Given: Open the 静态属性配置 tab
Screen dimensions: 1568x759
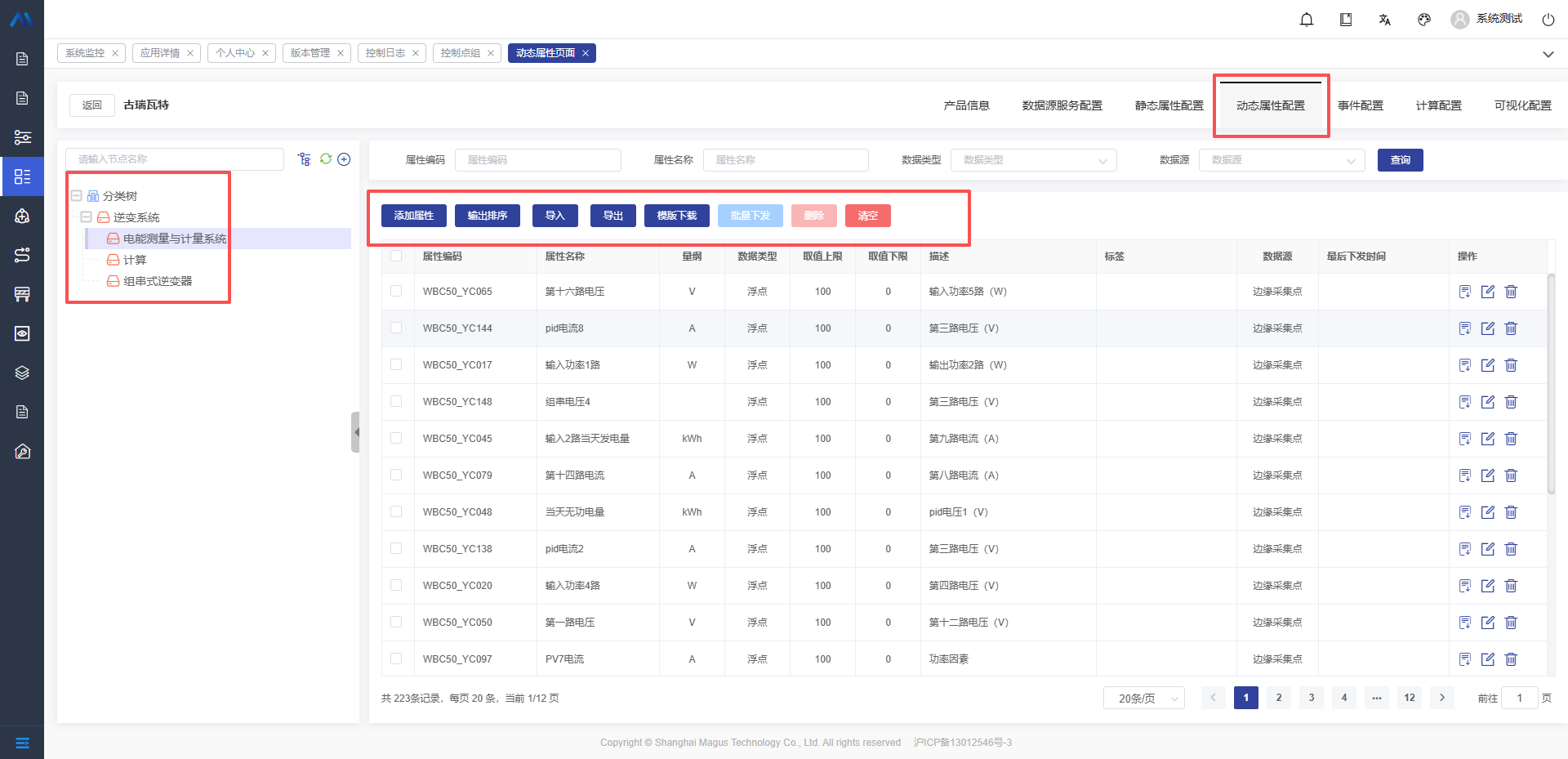Looking at the screenshot, I should click(x=1169, y=105).
